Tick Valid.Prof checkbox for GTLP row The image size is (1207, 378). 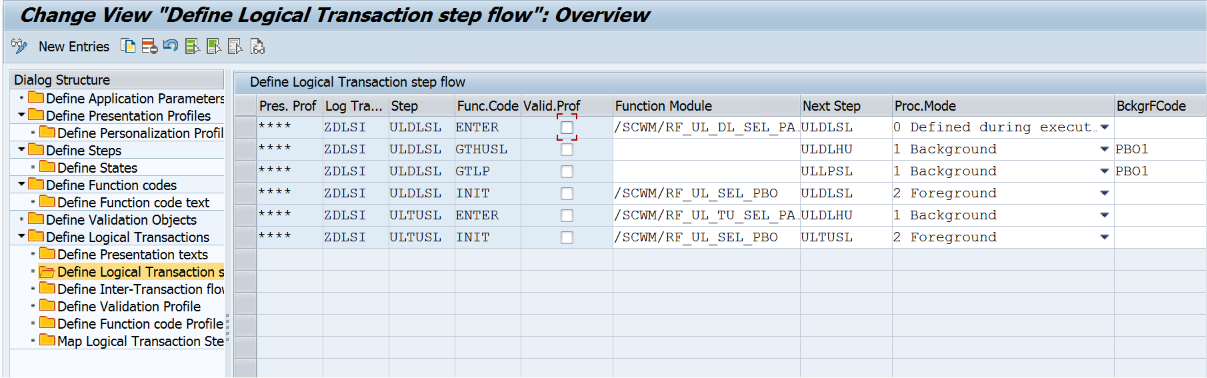[567, 172]
